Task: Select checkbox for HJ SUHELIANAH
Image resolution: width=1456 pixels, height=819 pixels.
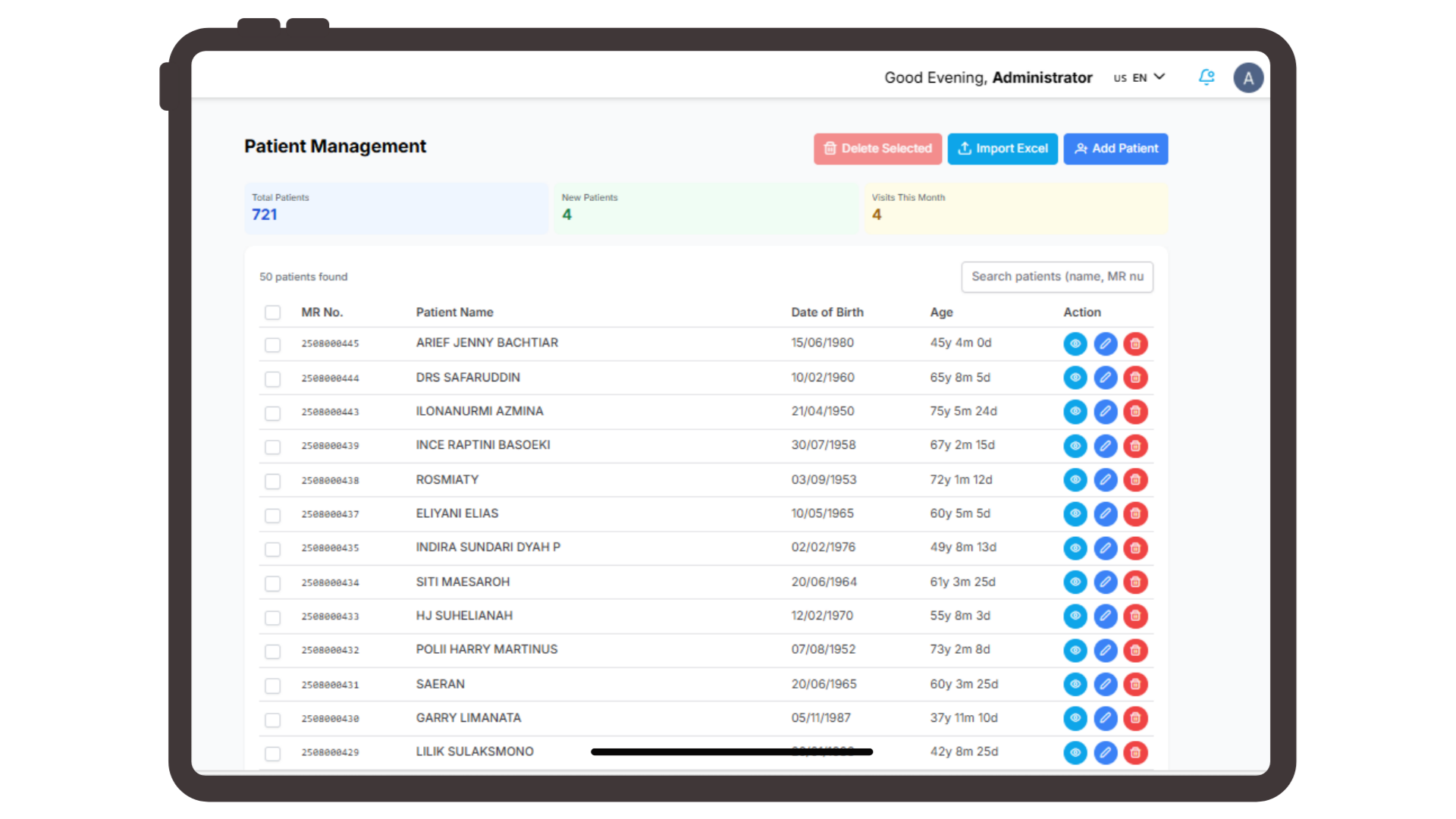Action: pyautogui.click(x=273, y=618)
